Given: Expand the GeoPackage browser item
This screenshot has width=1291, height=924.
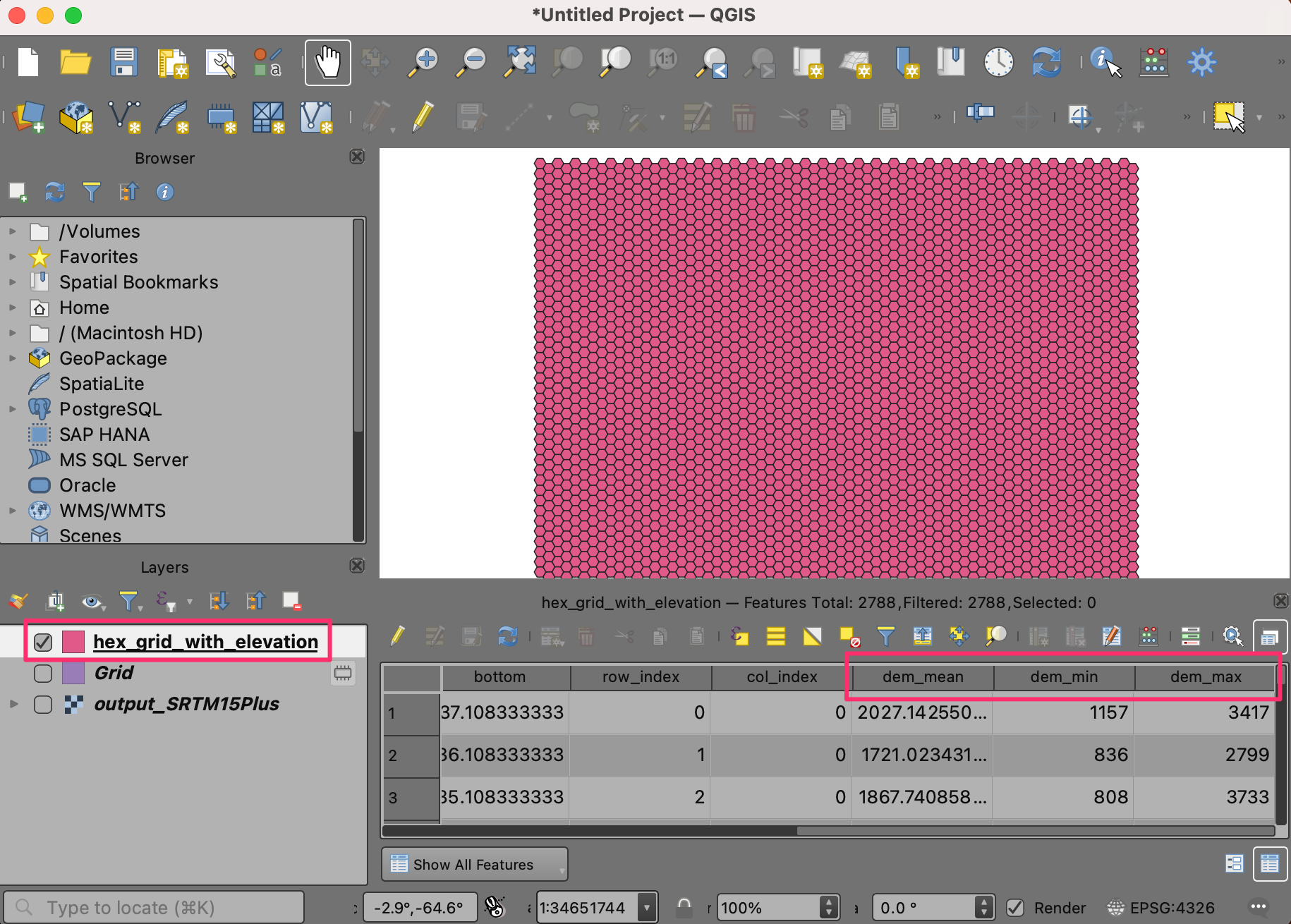Looking at the screenshot, I should (x=12, y=358).
